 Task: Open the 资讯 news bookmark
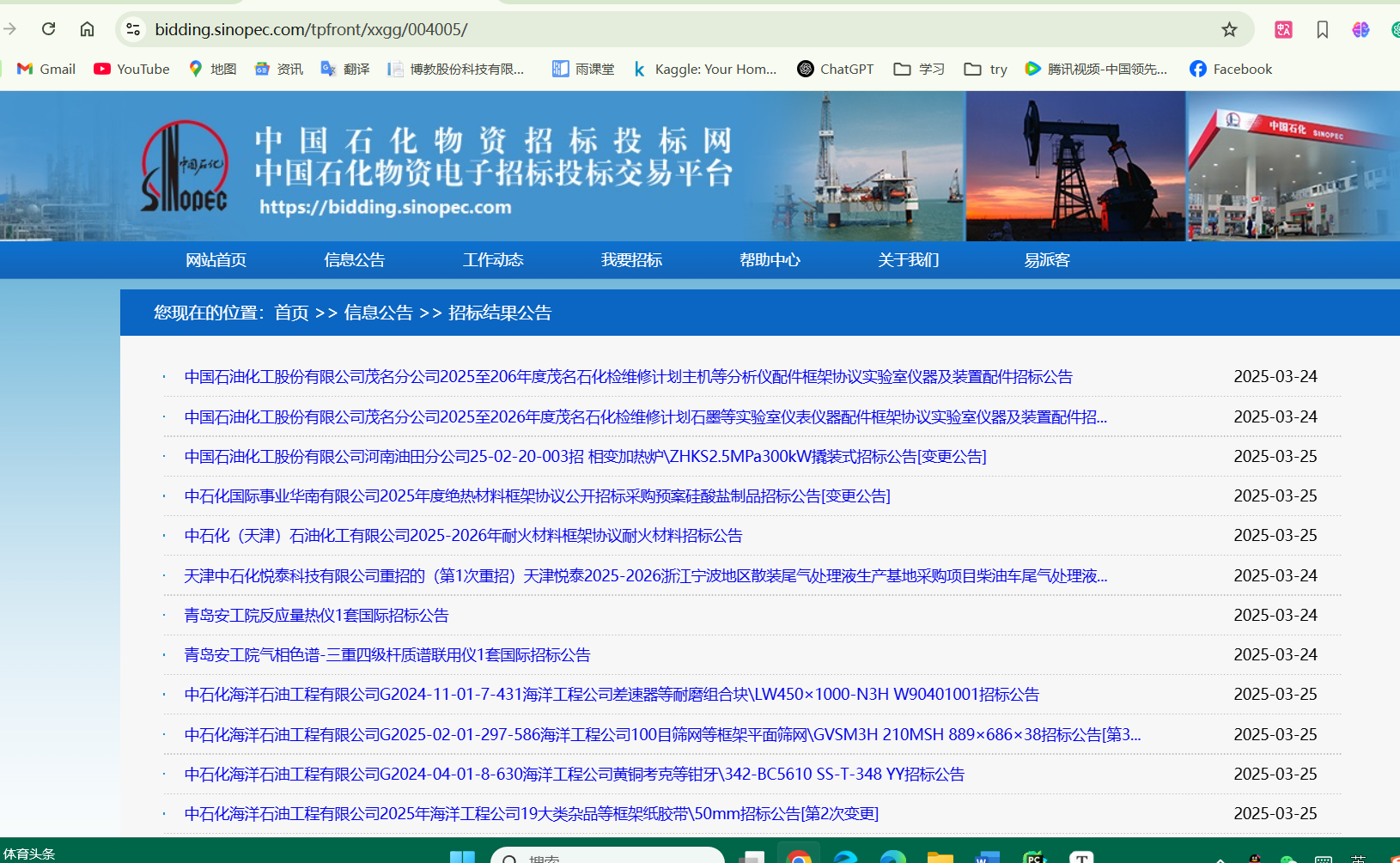pyautogui.click(x=279, y=69)
